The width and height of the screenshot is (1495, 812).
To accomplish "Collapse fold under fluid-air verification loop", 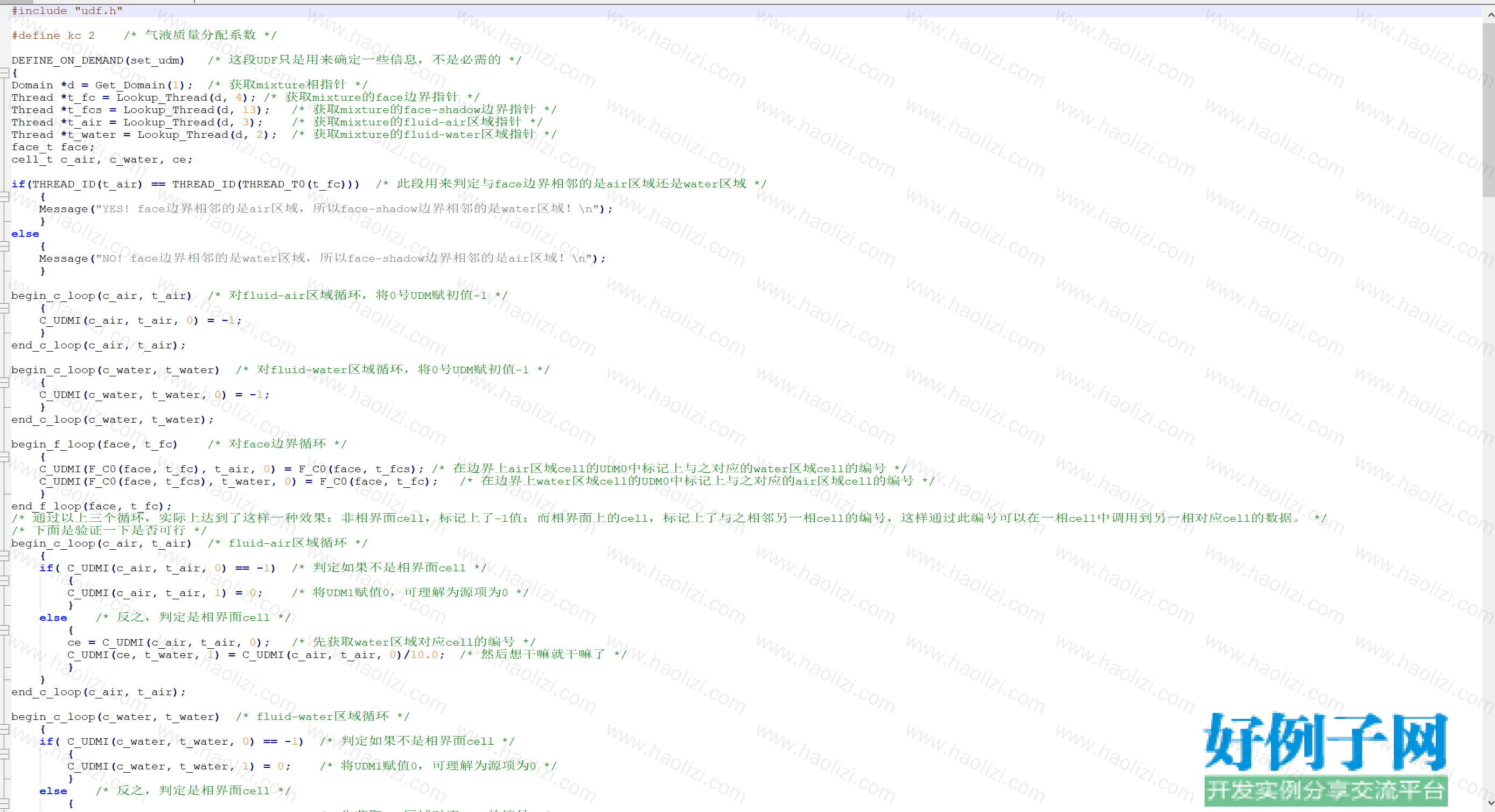I will point(4,556).
